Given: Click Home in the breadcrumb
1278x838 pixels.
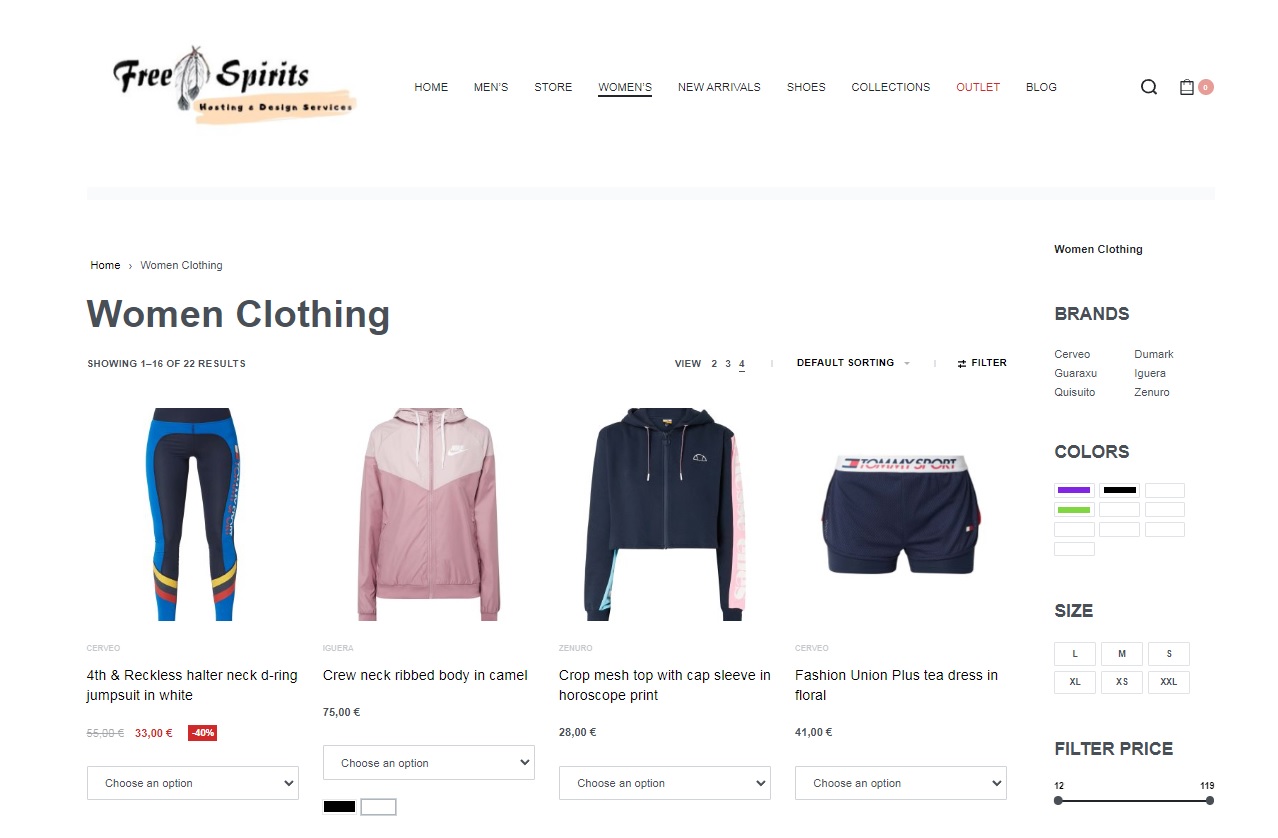Looking at the screenshot, I should tap(105, 265).
